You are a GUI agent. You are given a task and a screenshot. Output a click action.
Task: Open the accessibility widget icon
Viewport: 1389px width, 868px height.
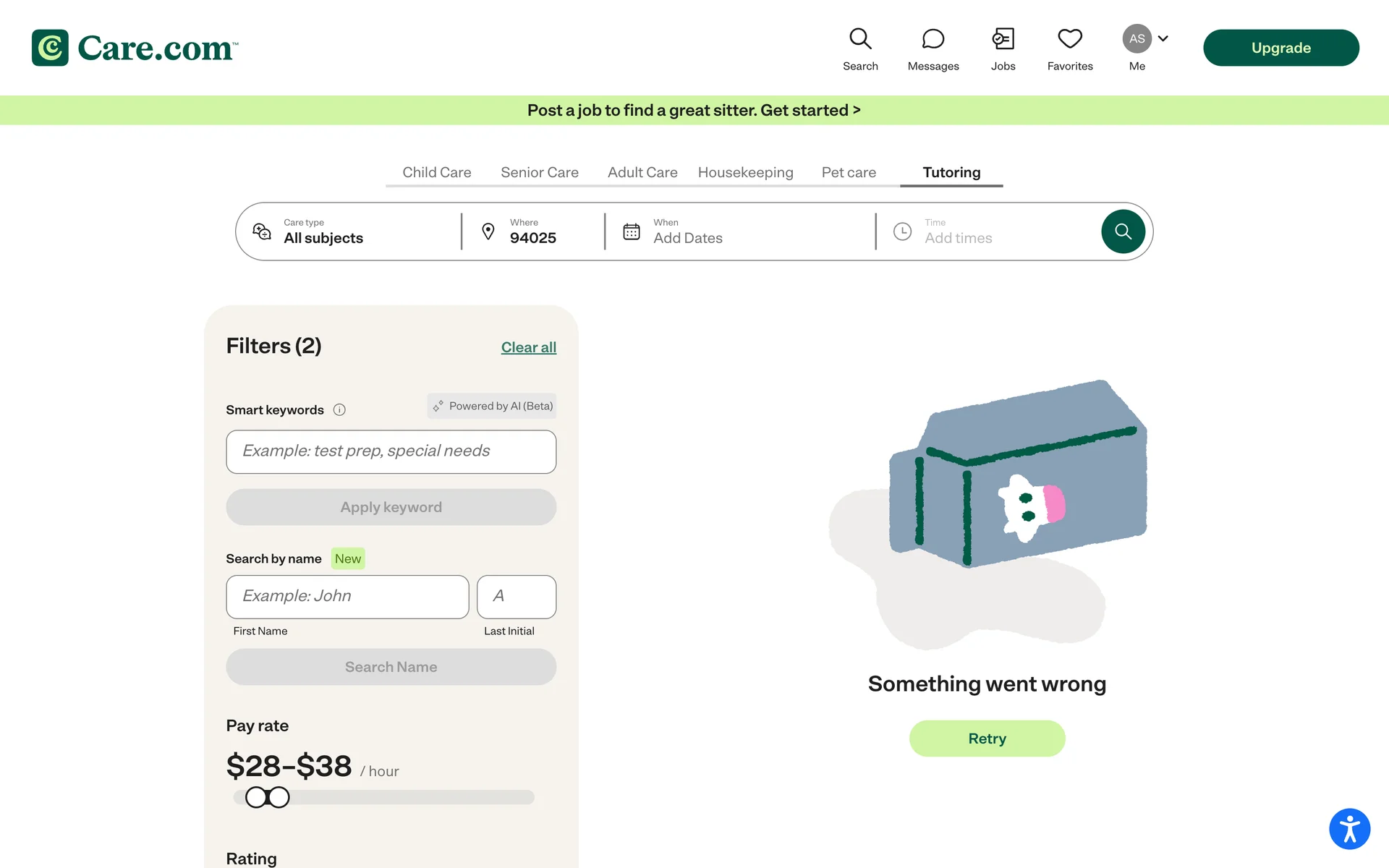(1348, 828)
